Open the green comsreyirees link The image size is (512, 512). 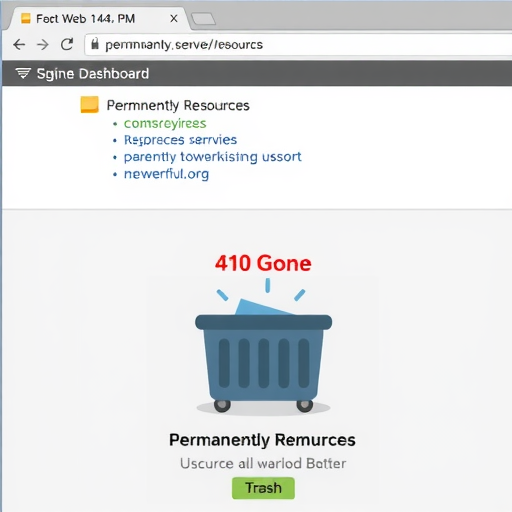[165, 124]
